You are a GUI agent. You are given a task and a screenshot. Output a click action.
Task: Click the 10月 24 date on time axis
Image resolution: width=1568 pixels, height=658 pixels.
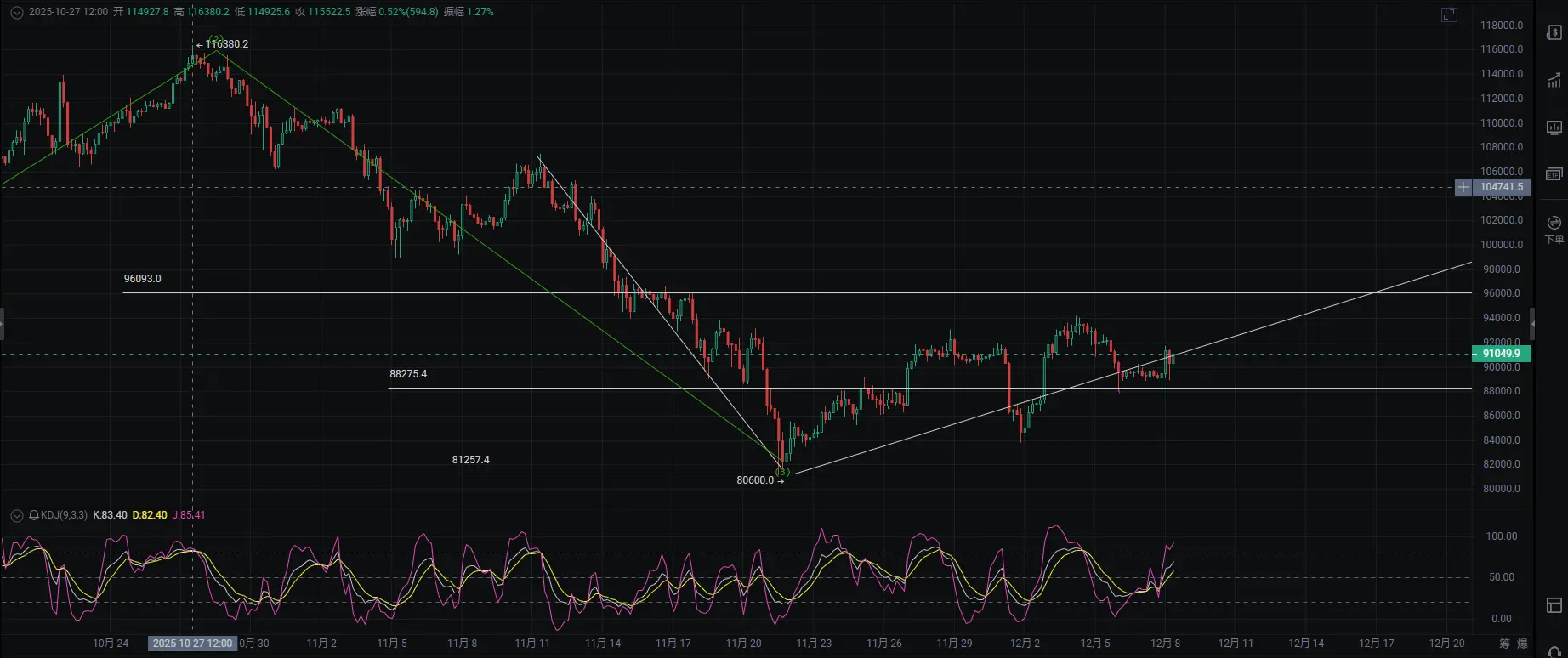click(x=111, y=644)
